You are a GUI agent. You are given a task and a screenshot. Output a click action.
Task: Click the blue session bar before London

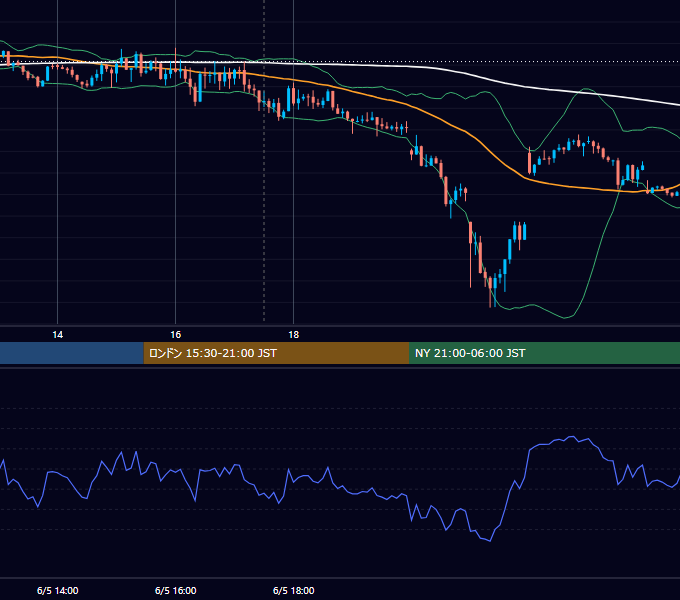[72, 353]
